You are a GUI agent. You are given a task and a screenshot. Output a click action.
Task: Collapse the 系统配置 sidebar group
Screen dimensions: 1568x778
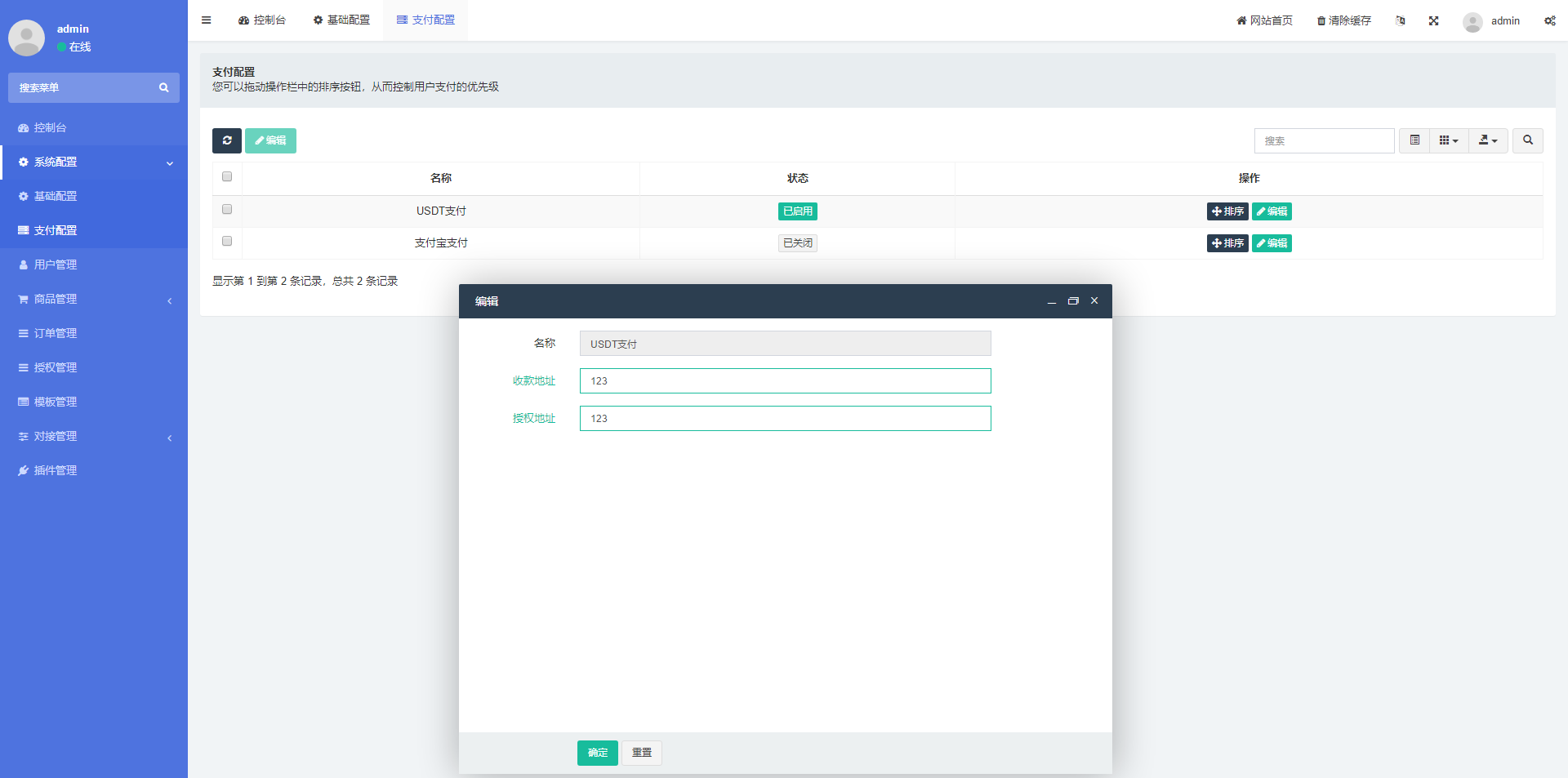pos(94,162)
